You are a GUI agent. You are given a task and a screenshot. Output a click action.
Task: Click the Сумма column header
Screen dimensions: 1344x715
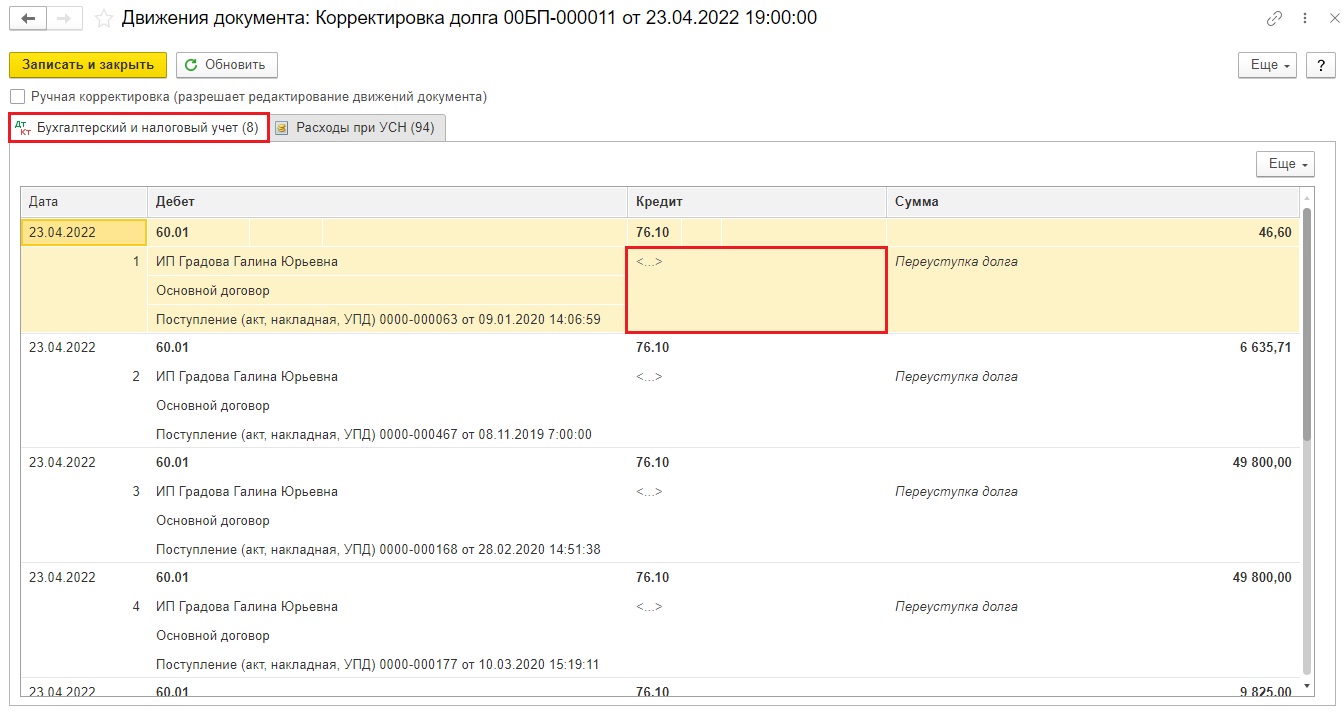tap(1093, 202)
